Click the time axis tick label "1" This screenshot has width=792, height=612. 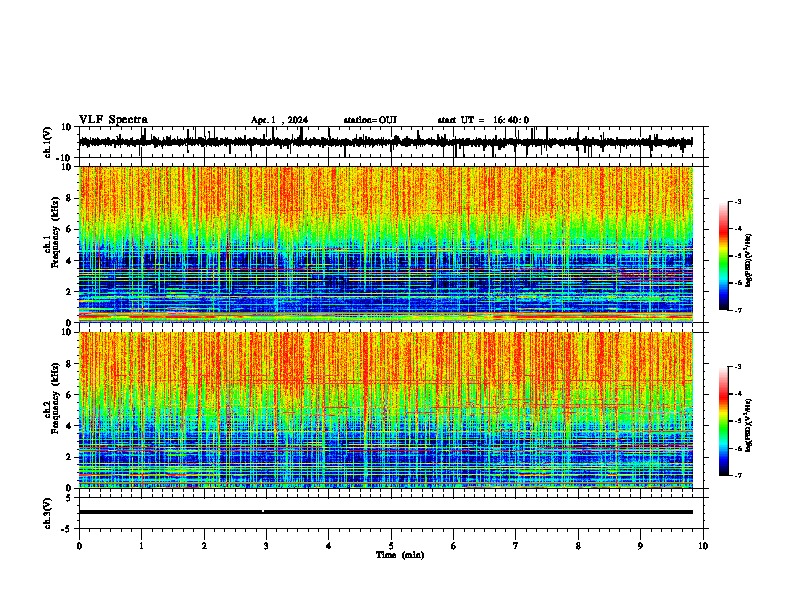pyautogui.click(x=141, y=546)
